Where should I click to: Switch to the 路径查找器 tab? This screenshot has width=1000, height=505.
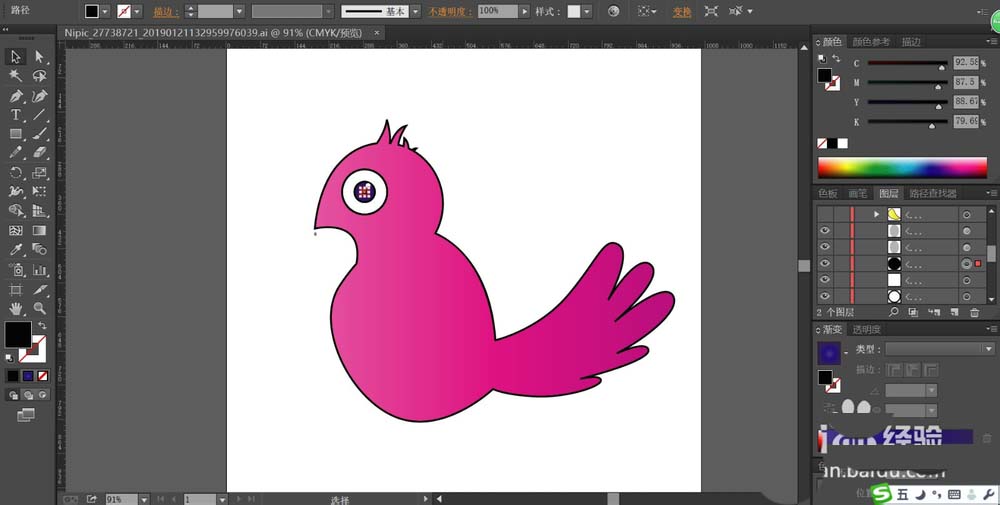pos(932,193)
